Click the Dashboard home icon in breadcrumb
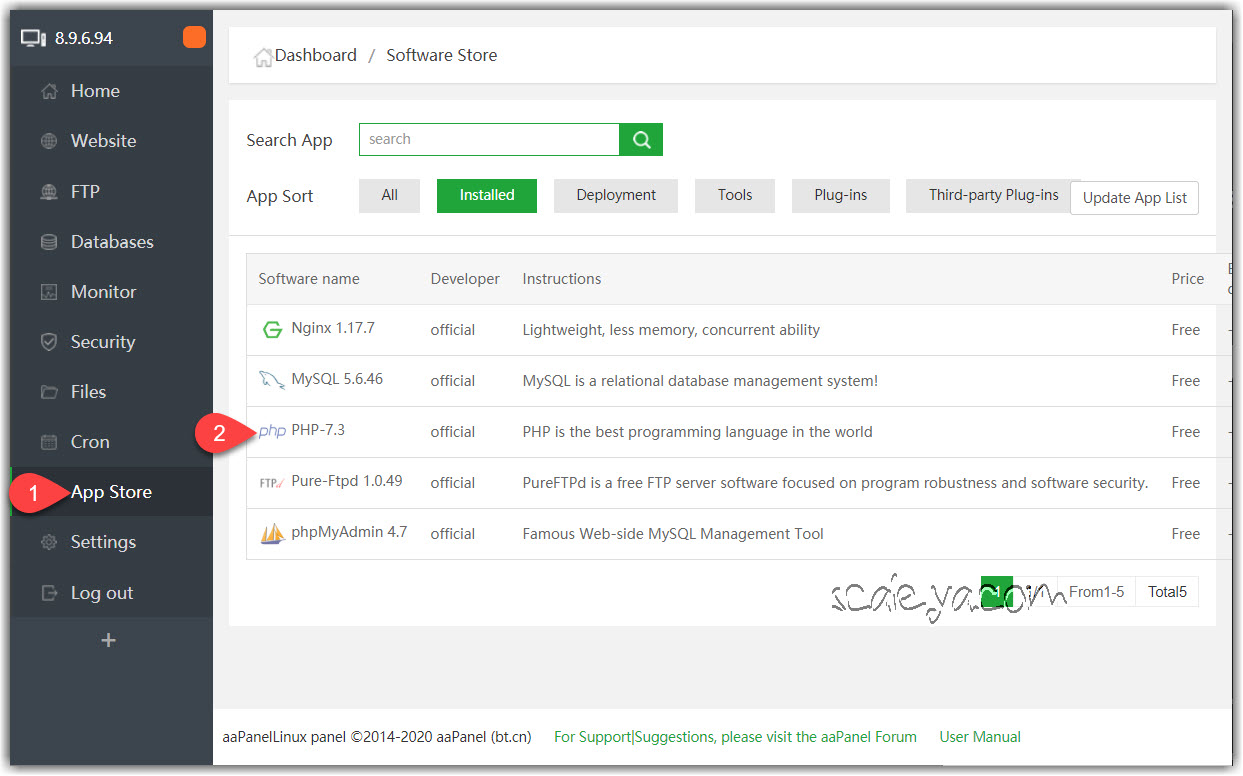This screenshot has width=1243, height=776. pos(263,57)
